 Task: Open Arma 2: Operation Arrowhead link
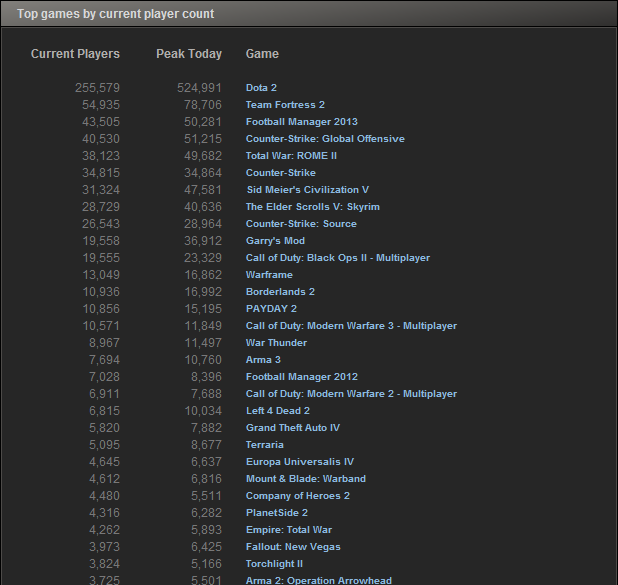319,580
